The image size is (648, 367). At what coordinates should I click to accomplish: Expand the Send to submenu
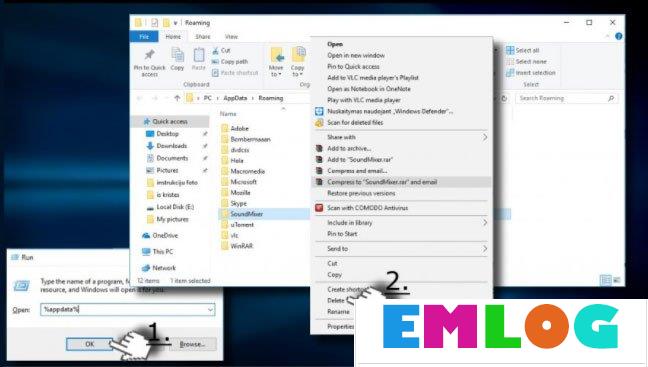pos(401,248)
